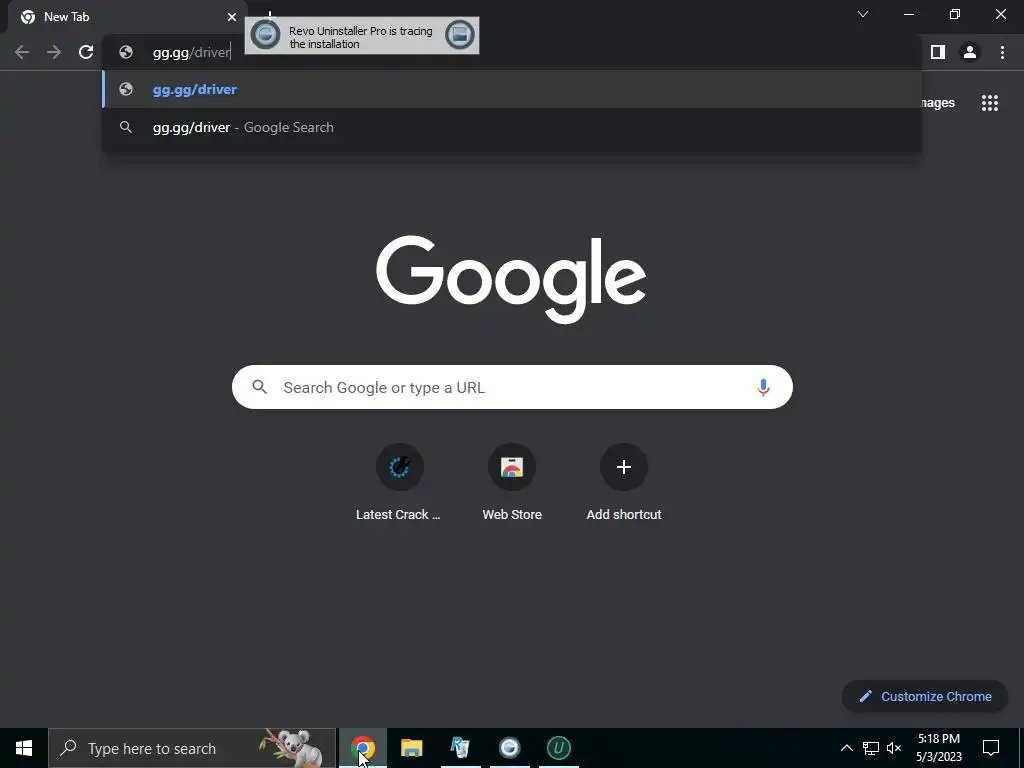
Task: Open the tab search chevron in the title bar
Action: [x=863, y=14]
